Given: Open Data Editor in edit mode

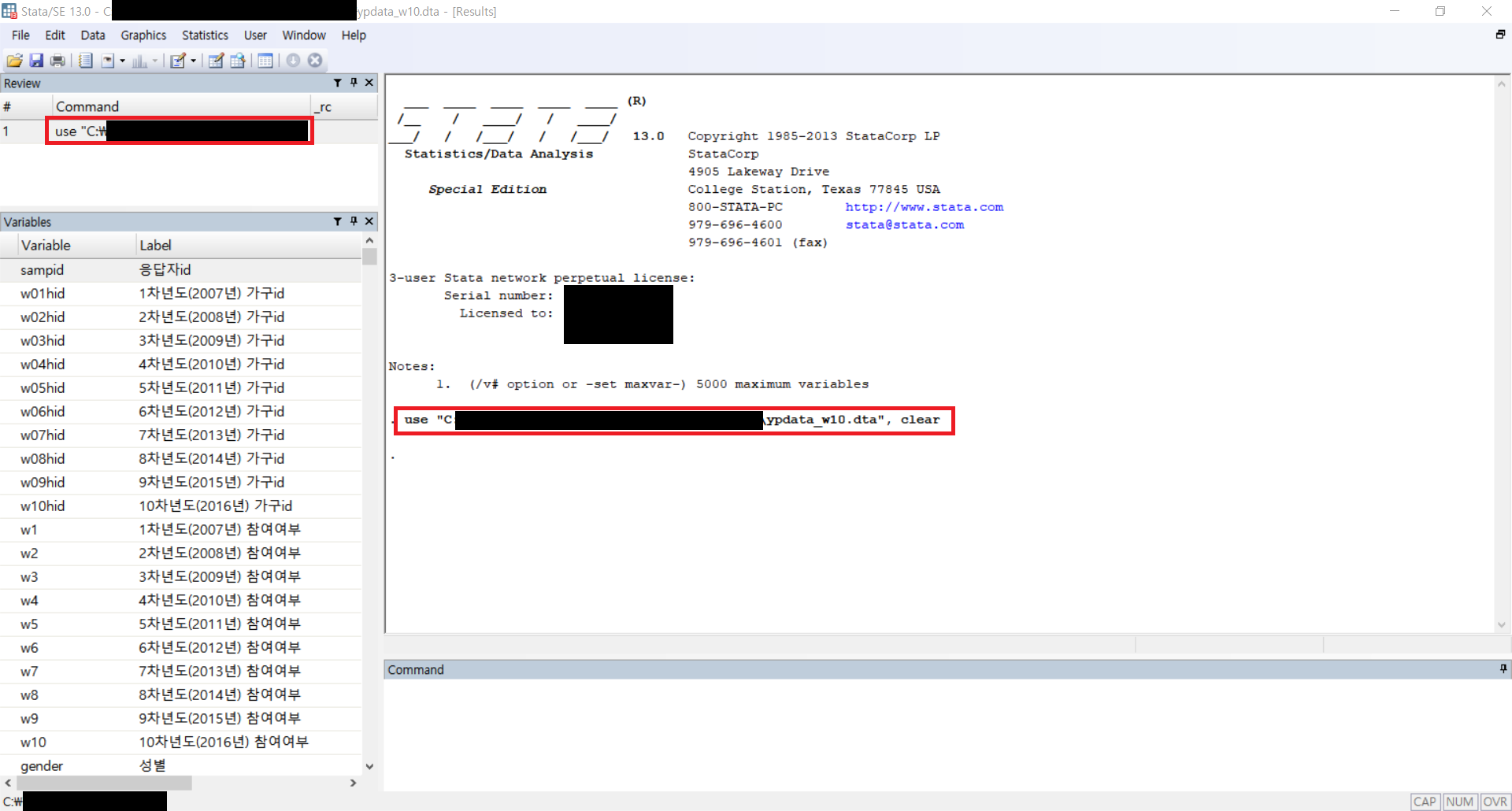Looking at the screenshot, I should [x=216, y=61].
